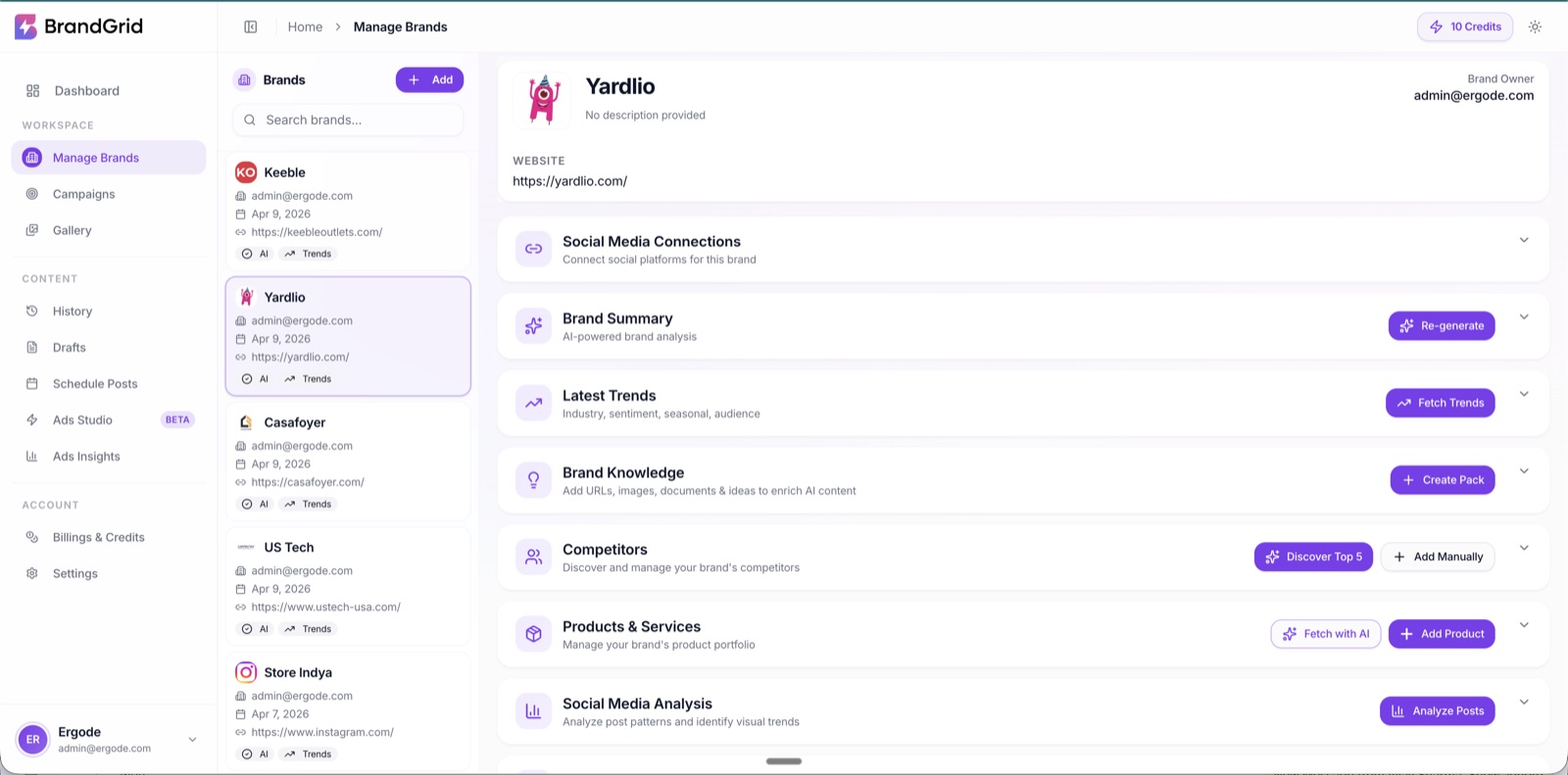Open Billings & Credits
Screen dimensions: 1568x775
pyautogui.click(x=109, y=538)
